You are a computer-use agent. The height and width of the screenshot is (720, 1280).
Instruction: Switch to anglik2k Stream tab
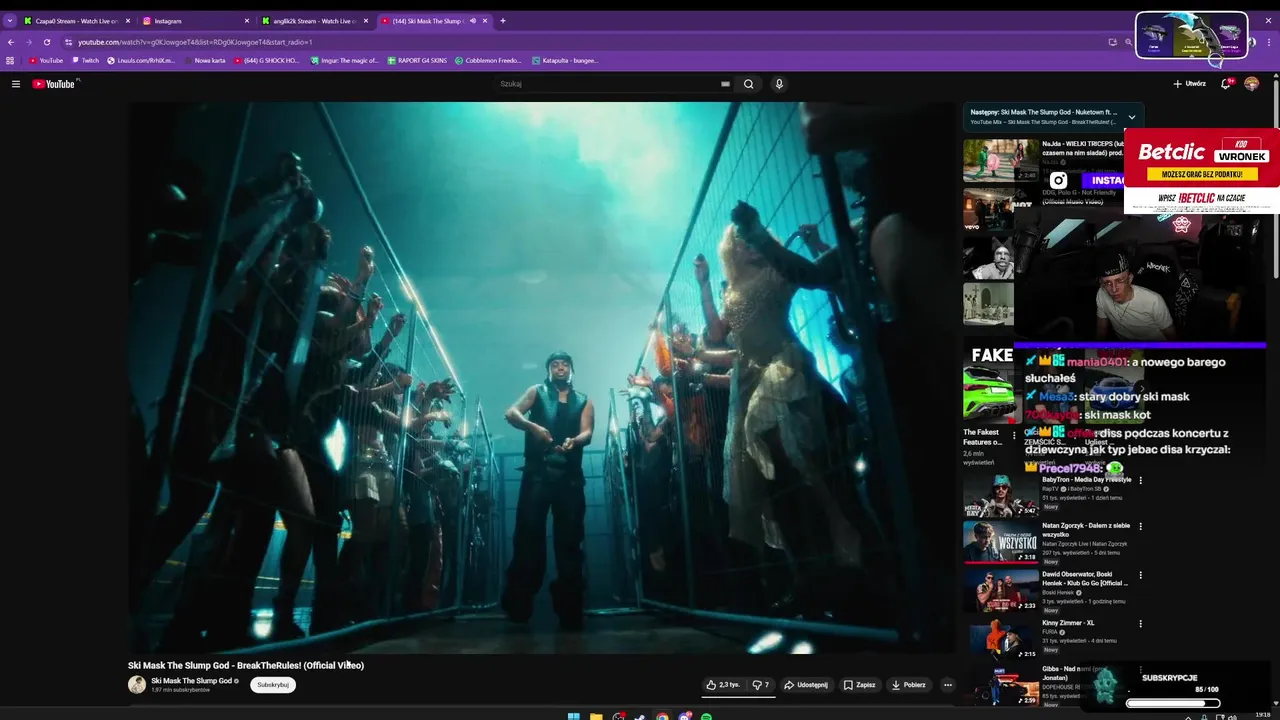pyautogui.click(x=315, y=21)
